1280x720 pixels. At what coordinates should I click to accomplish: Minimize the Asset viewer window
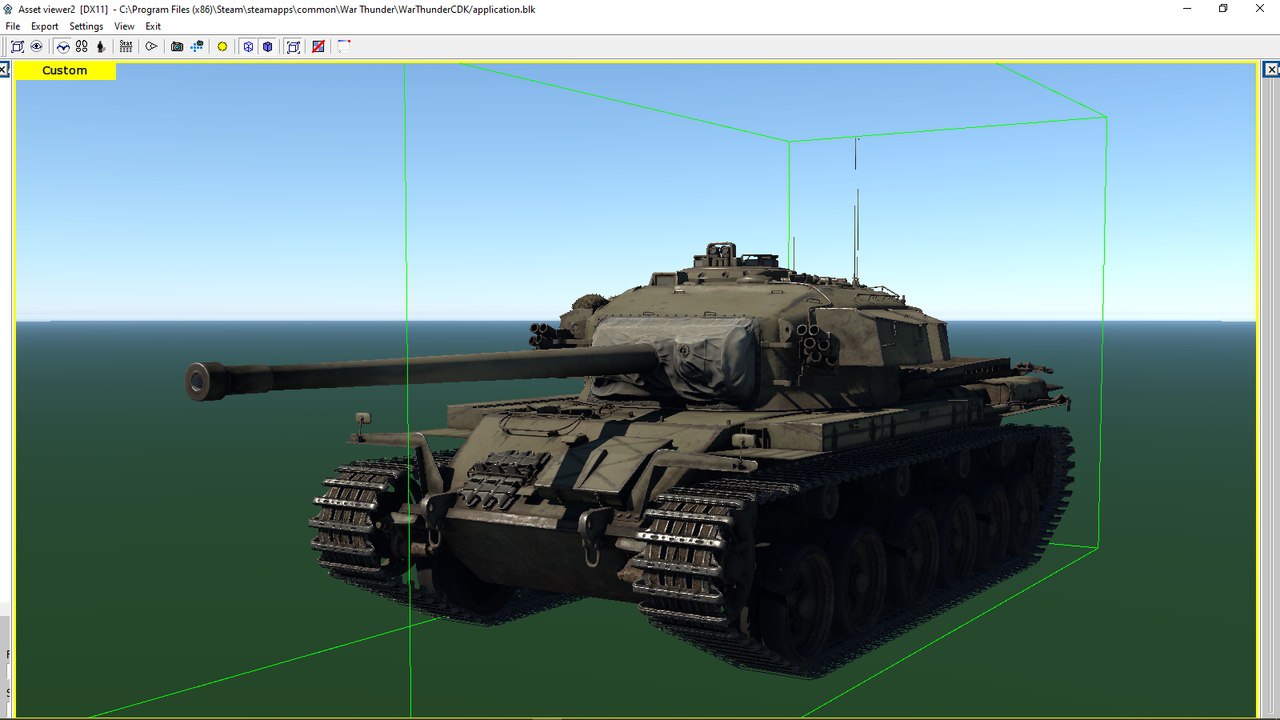[x=1187, y=8]
